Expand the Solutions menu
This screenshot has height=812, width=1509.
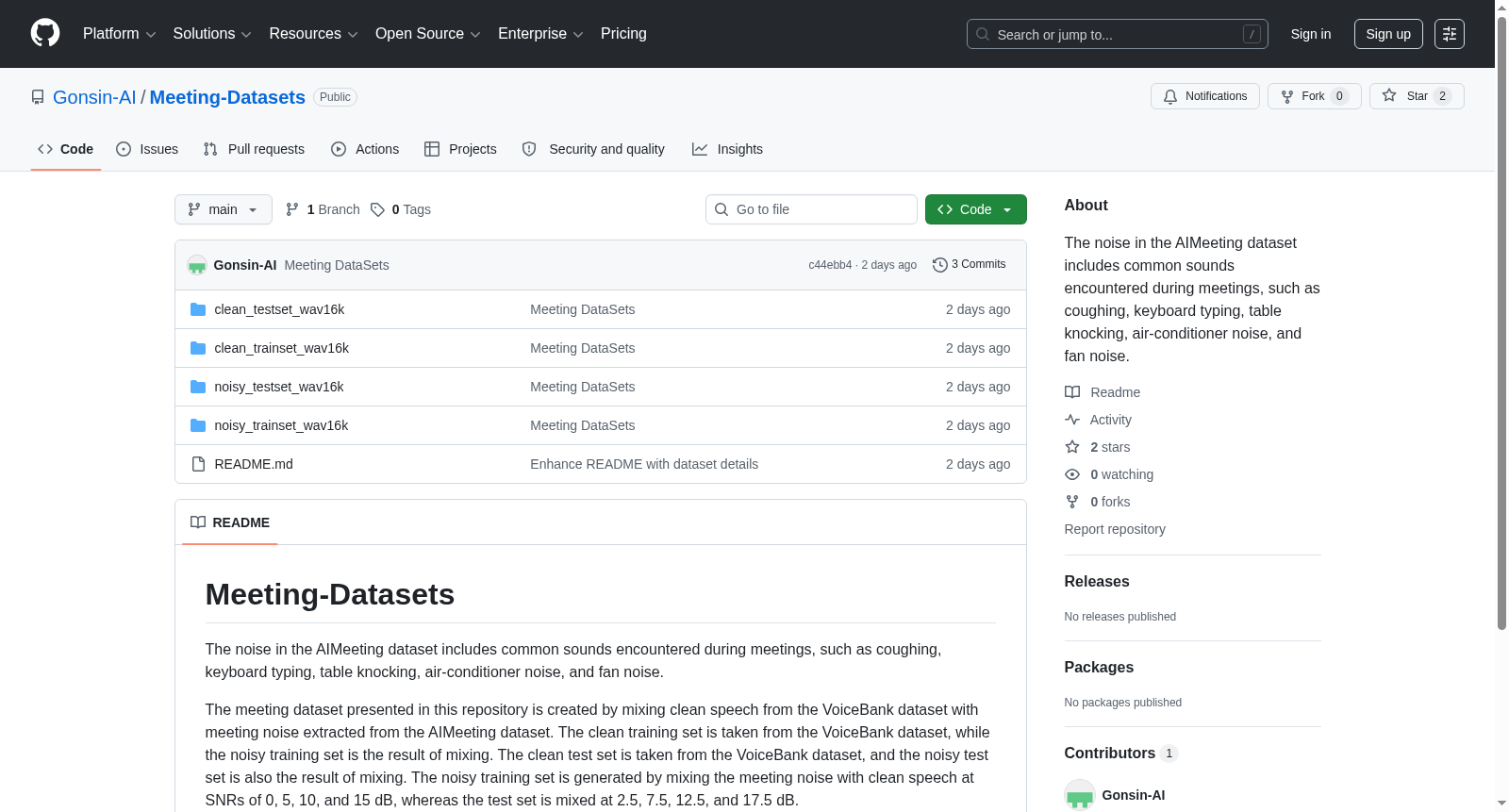(212, 34)
